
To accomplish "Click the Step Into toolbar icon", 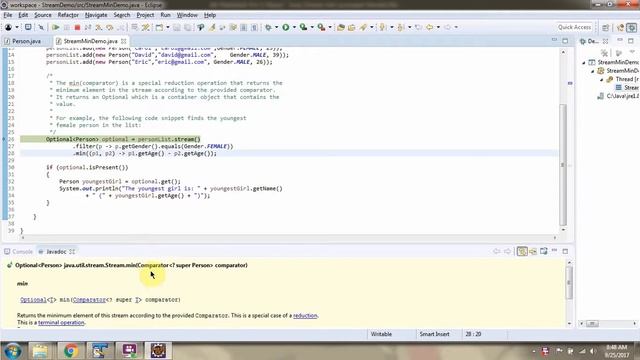I will 99,27.
